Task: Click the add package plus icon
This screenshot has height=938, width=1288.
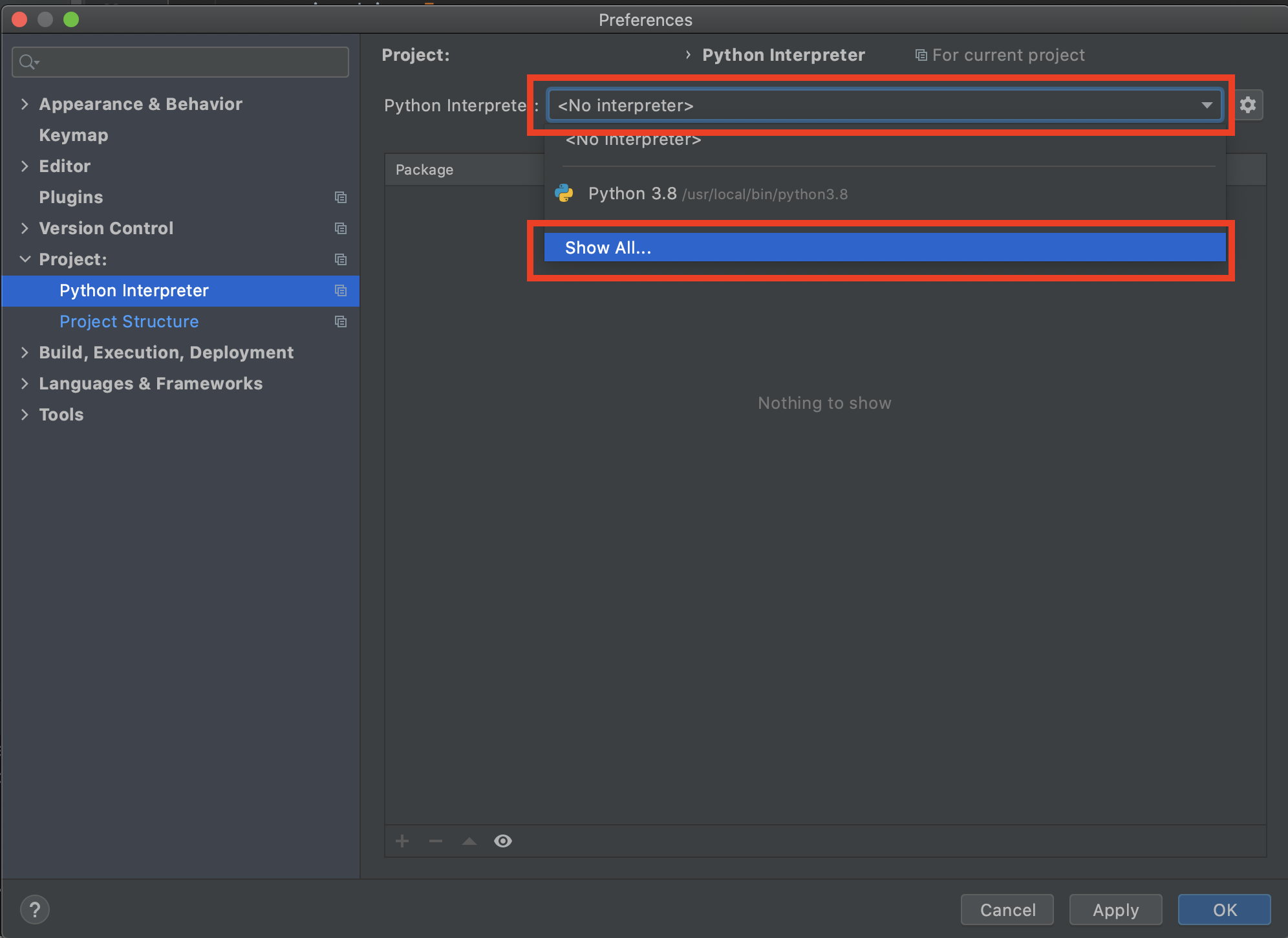Action: [x=402, y=841]
